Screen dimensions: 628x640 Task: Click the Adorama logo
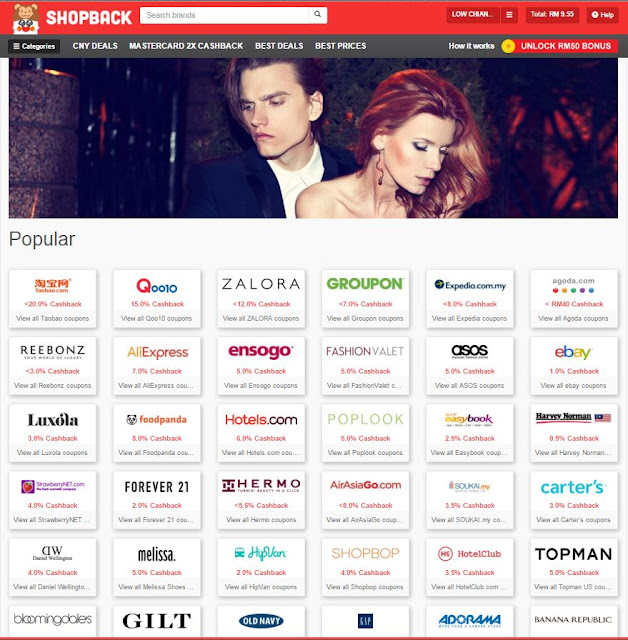470,621
